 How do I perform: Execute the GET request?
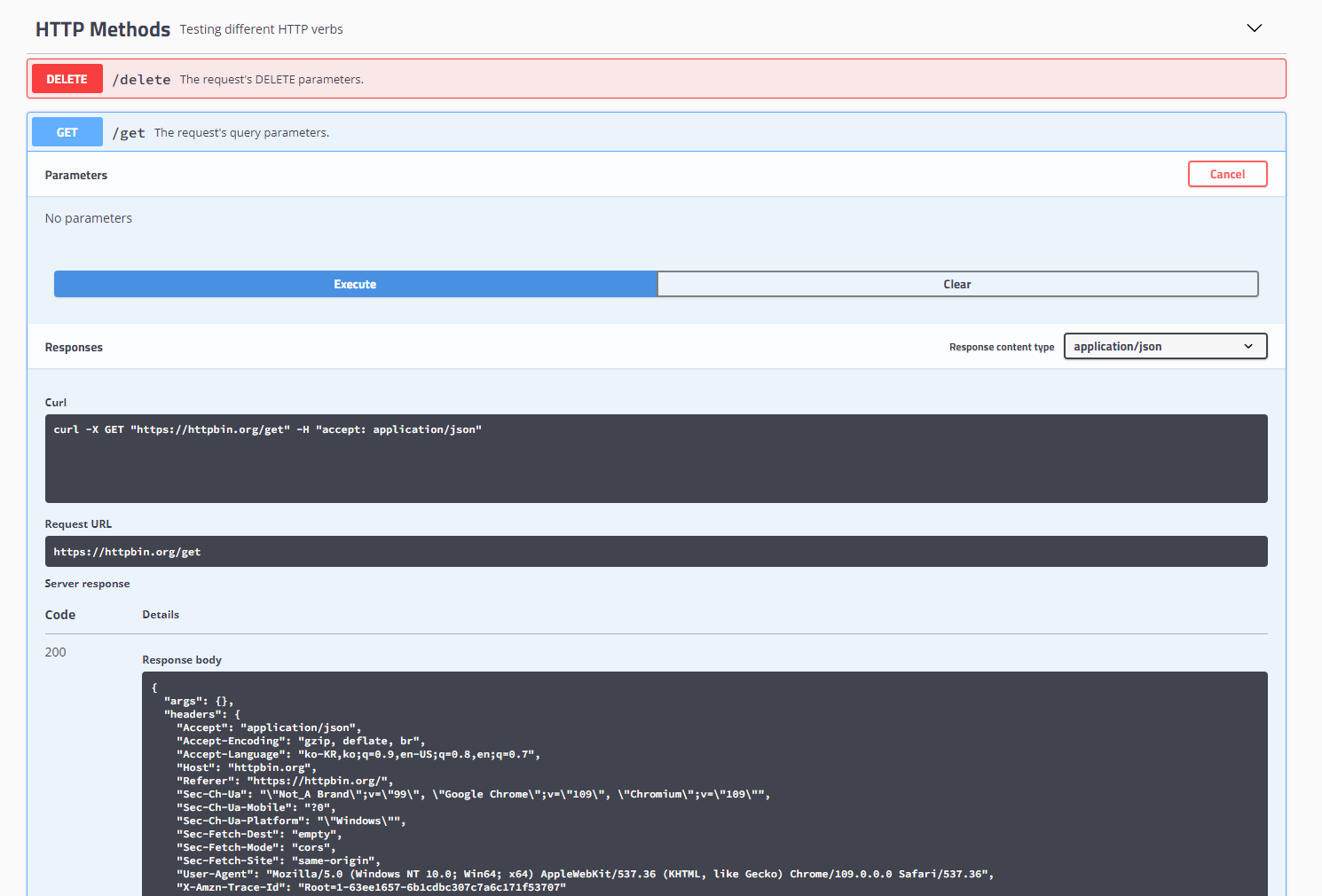[355, 284]
